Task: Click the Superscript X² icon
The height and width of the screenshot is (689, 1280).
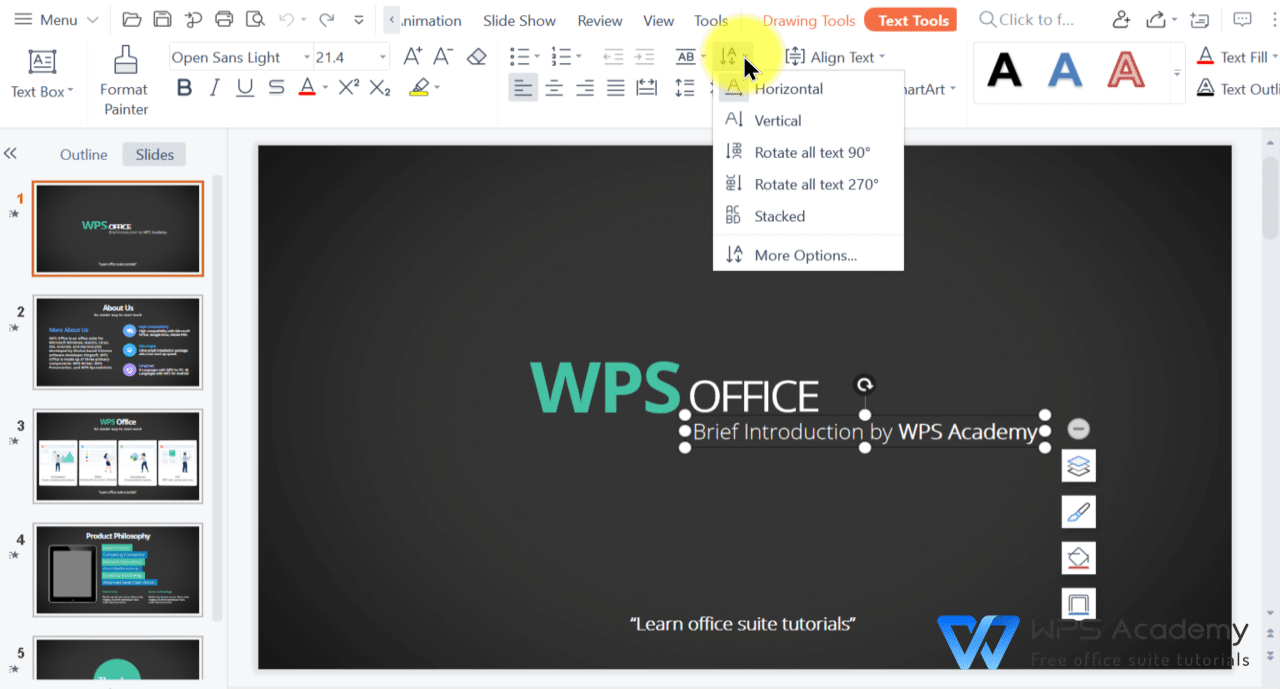Action: coord(348,88)
